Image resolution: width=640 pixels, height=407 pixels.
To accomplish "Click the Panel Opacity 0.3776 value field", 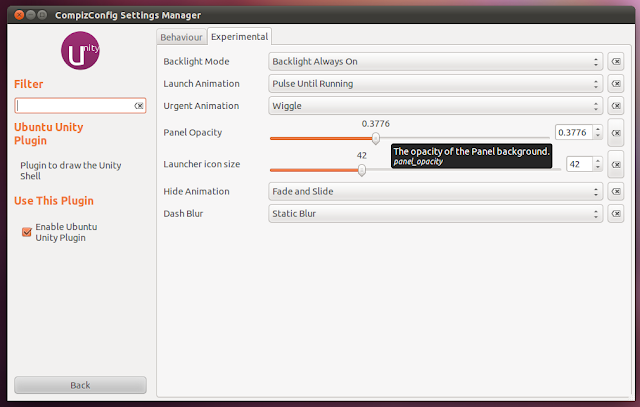I will click(573, 133).
